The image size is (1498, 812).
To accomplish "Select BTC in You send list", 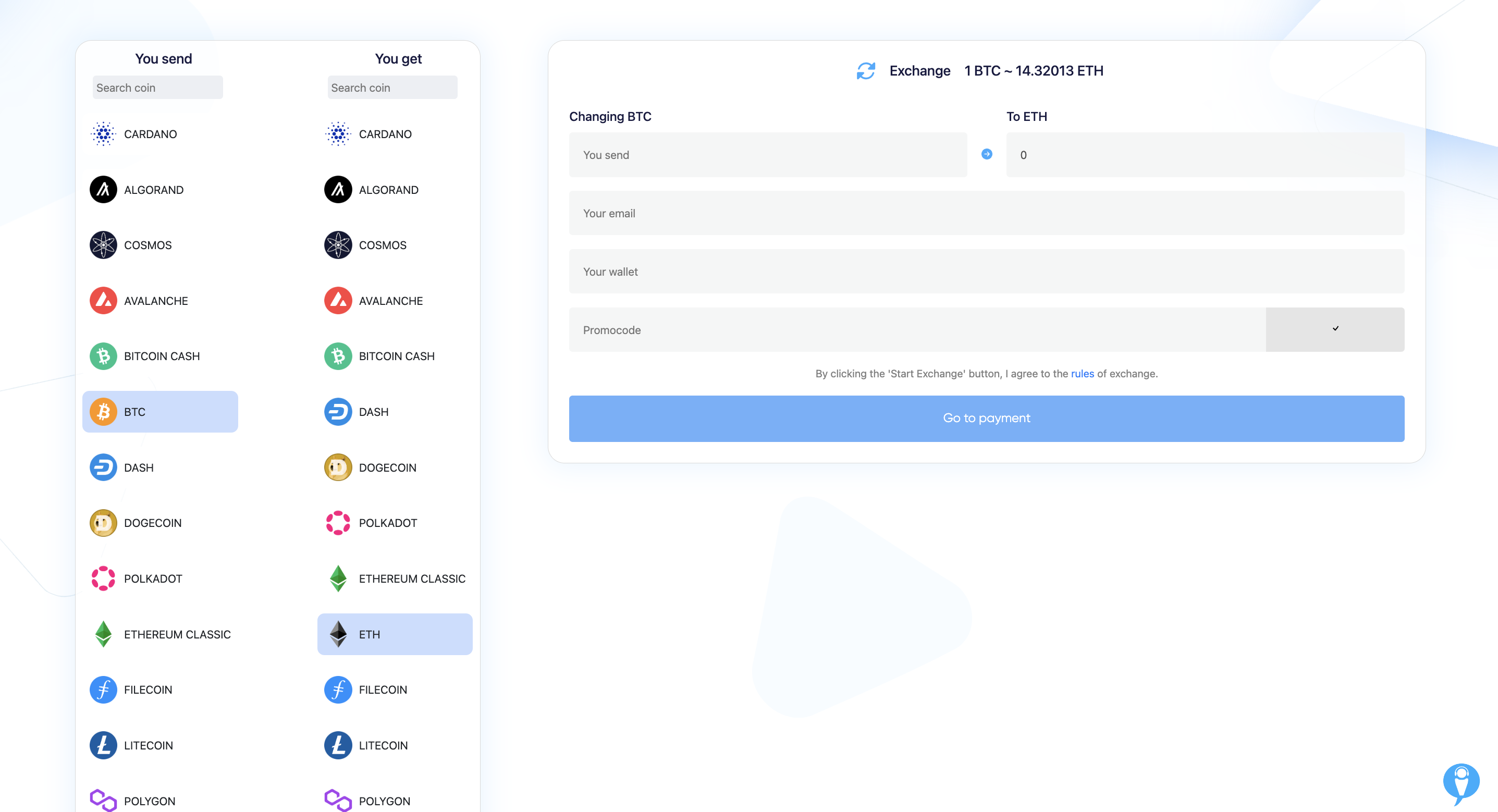I will [160, 412].
